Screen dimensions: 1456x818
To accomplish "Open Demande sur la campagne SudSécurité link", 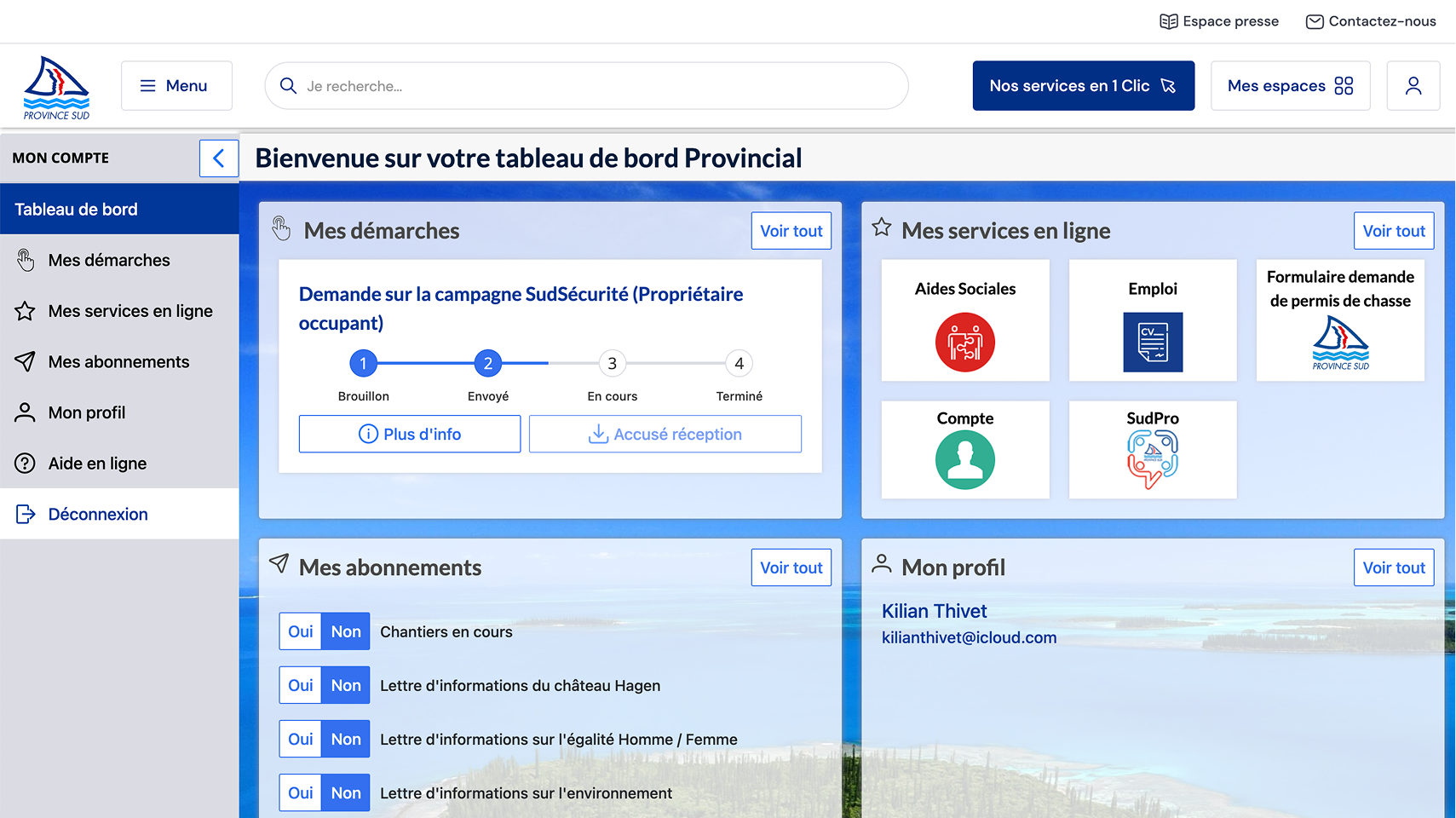I will point(521,308).
